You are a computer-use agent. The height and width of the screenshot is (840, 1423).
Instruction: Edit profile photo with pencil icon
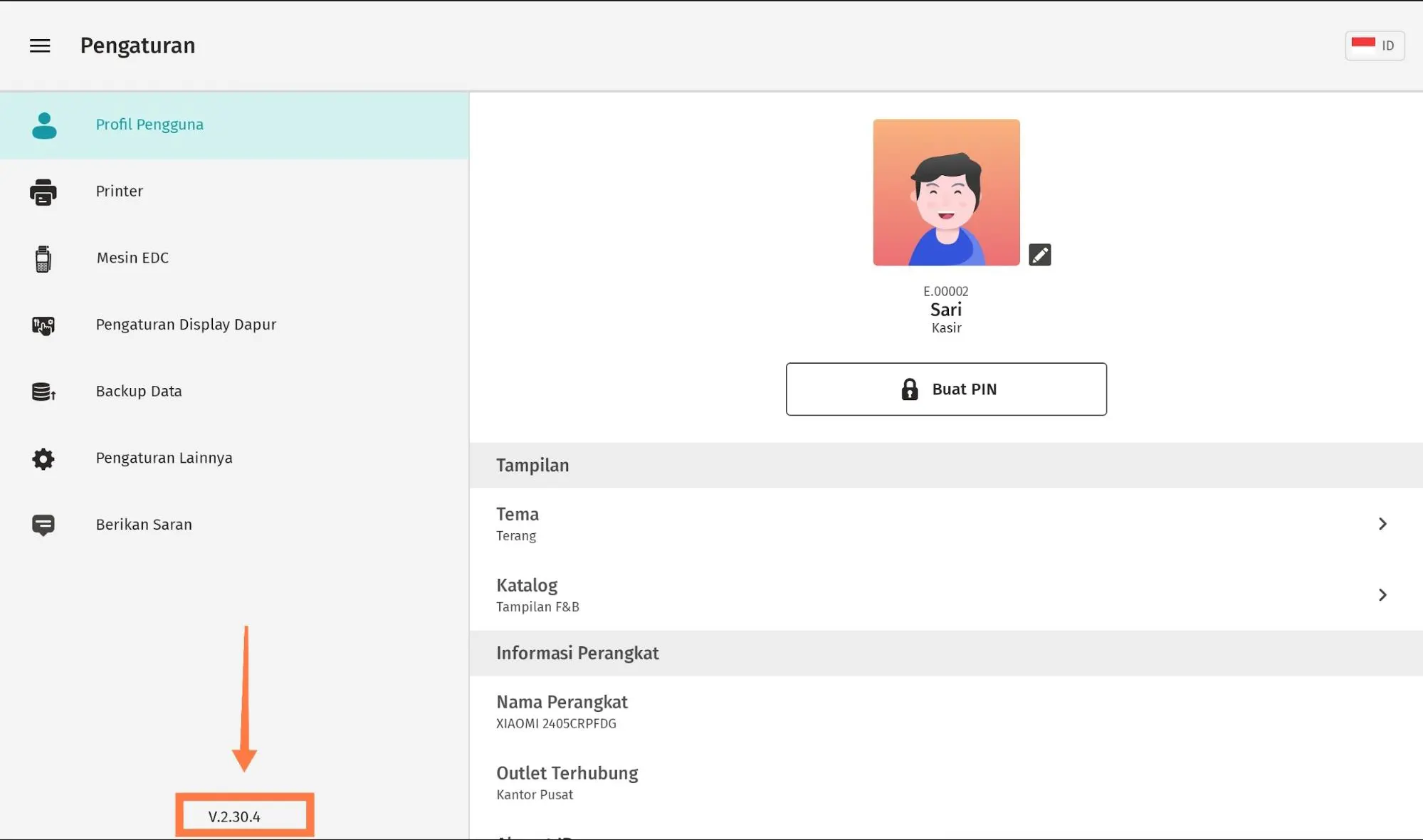coord(1039,255)
